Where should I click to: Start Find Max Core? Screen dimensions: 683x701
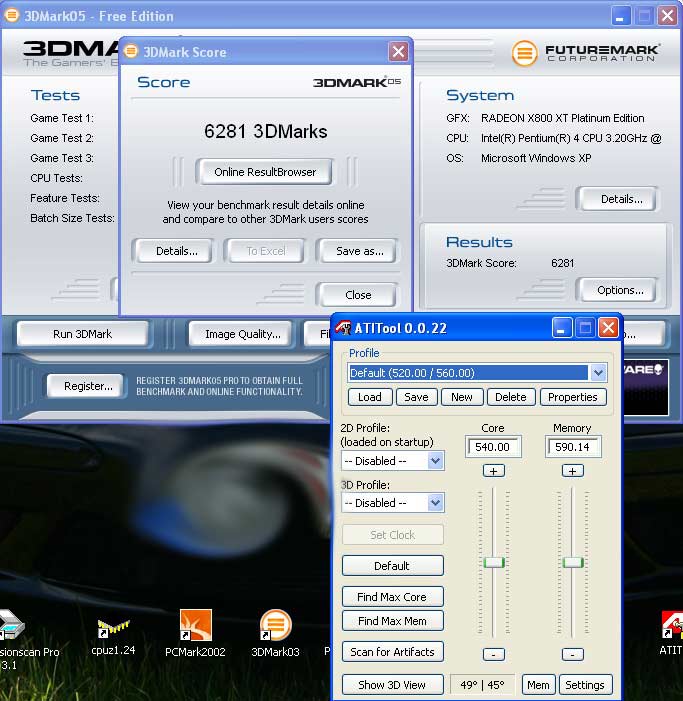392,597
